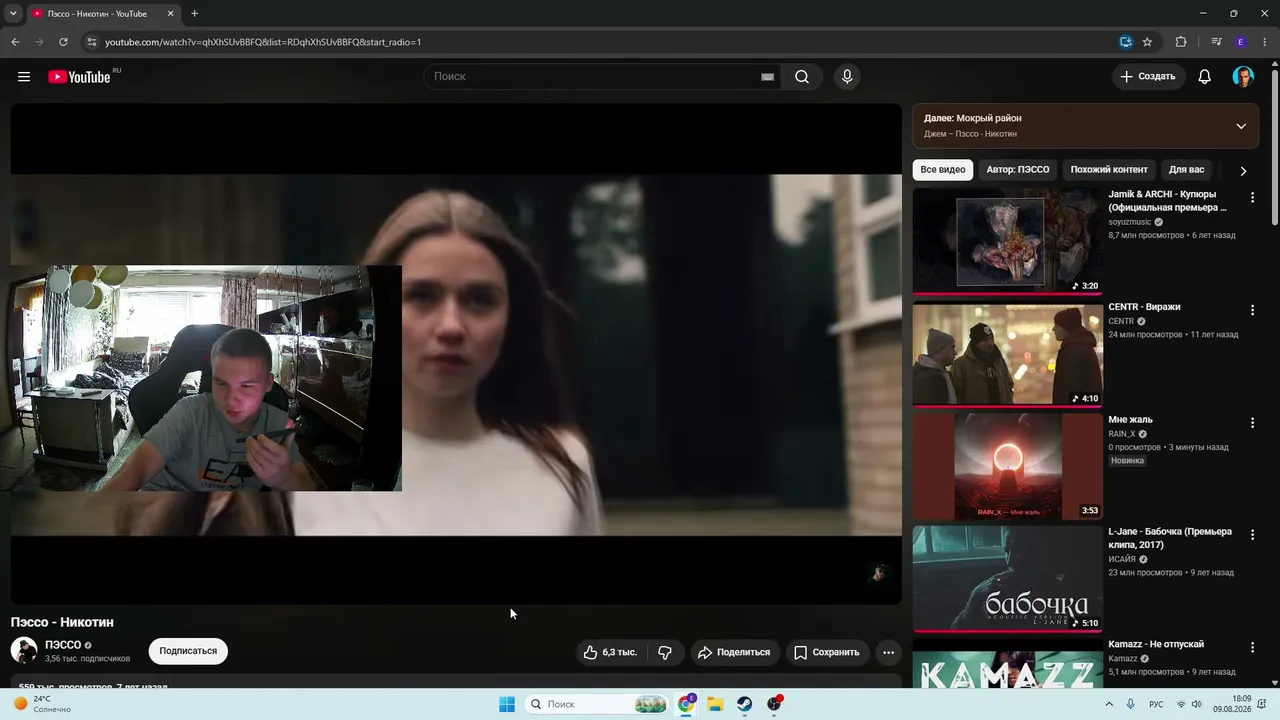Switch to the 'Пэссо - Никотин - YouTube' browser tab

click(x=103, y=14)
